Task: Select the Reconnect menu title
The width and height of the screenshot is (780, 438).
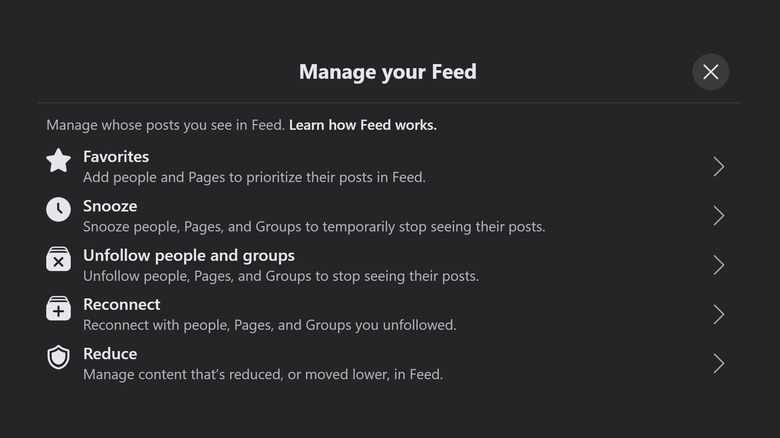Action: tap(121, 304)
